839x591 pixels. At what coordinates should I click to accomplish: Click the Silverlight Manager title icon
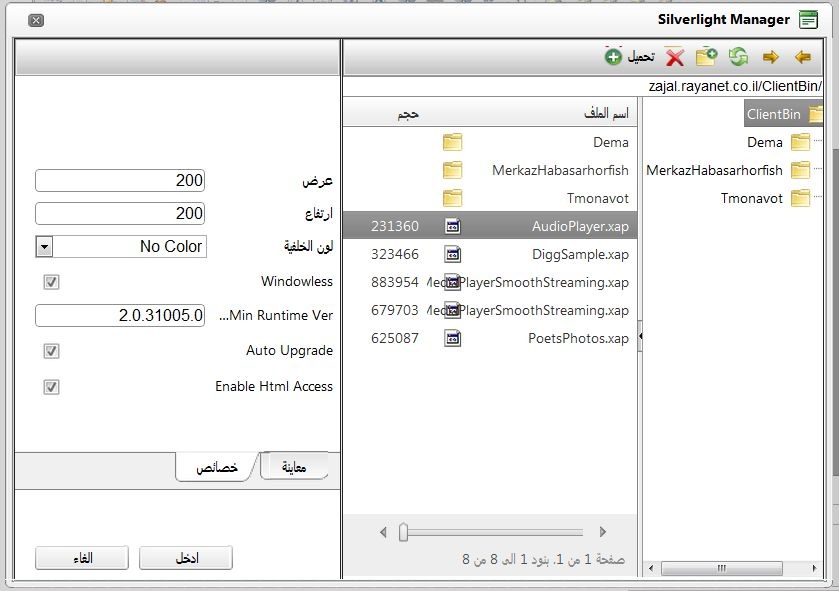809,20
